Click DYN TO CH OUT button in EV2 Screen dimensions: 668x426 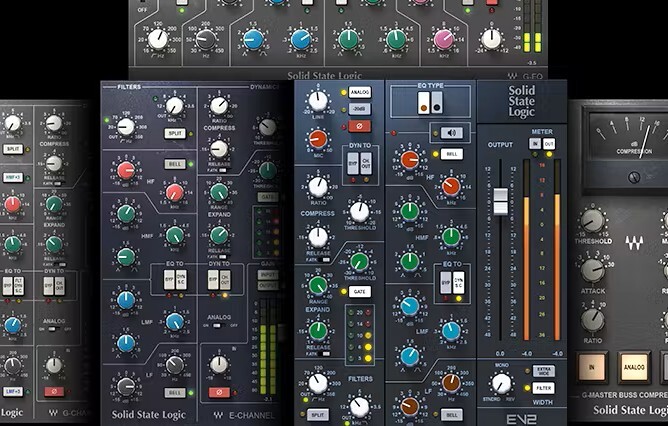pyautogui.click(x=366, y=163)
